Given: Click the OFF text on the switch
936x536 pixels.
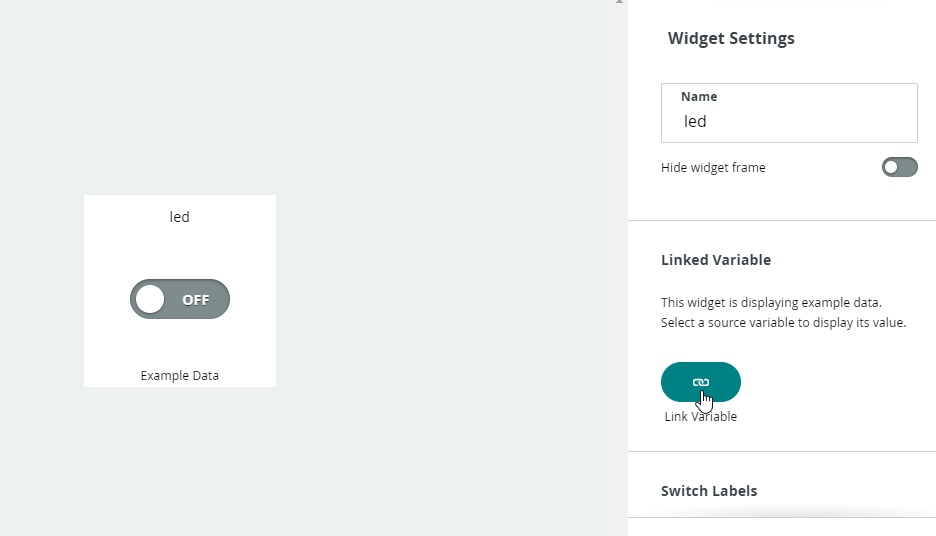Looking at the screenshot, I should click(x=196, y=300).
